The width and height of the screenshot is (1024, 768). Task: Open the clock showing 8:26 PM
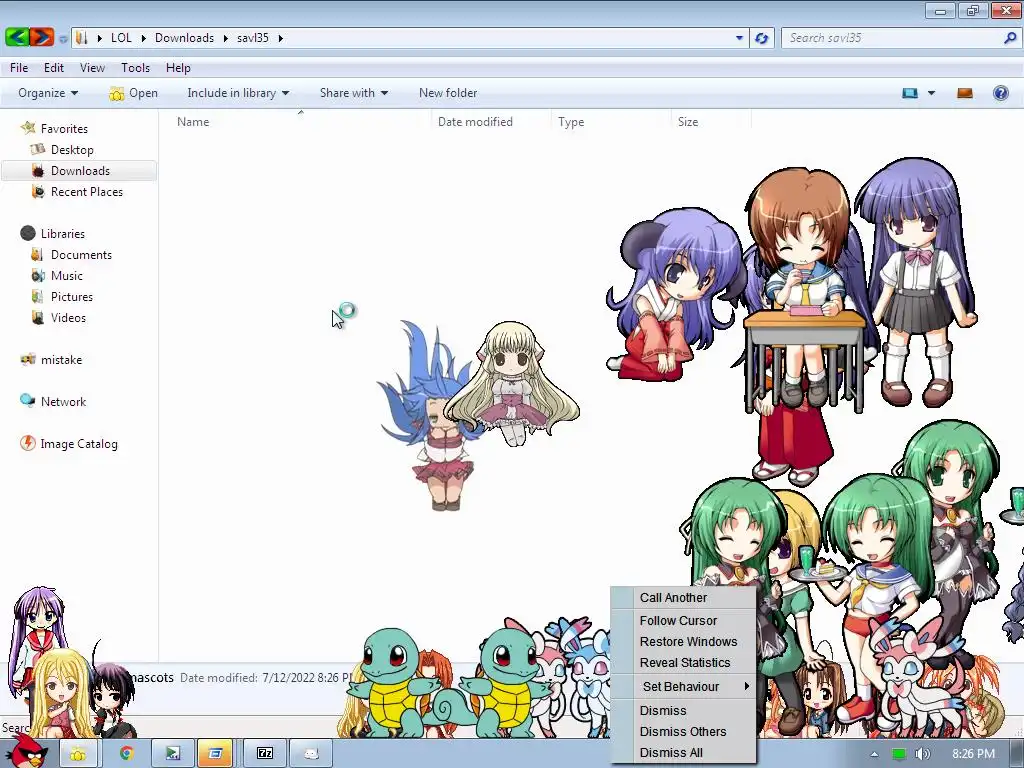pos(973,754)
